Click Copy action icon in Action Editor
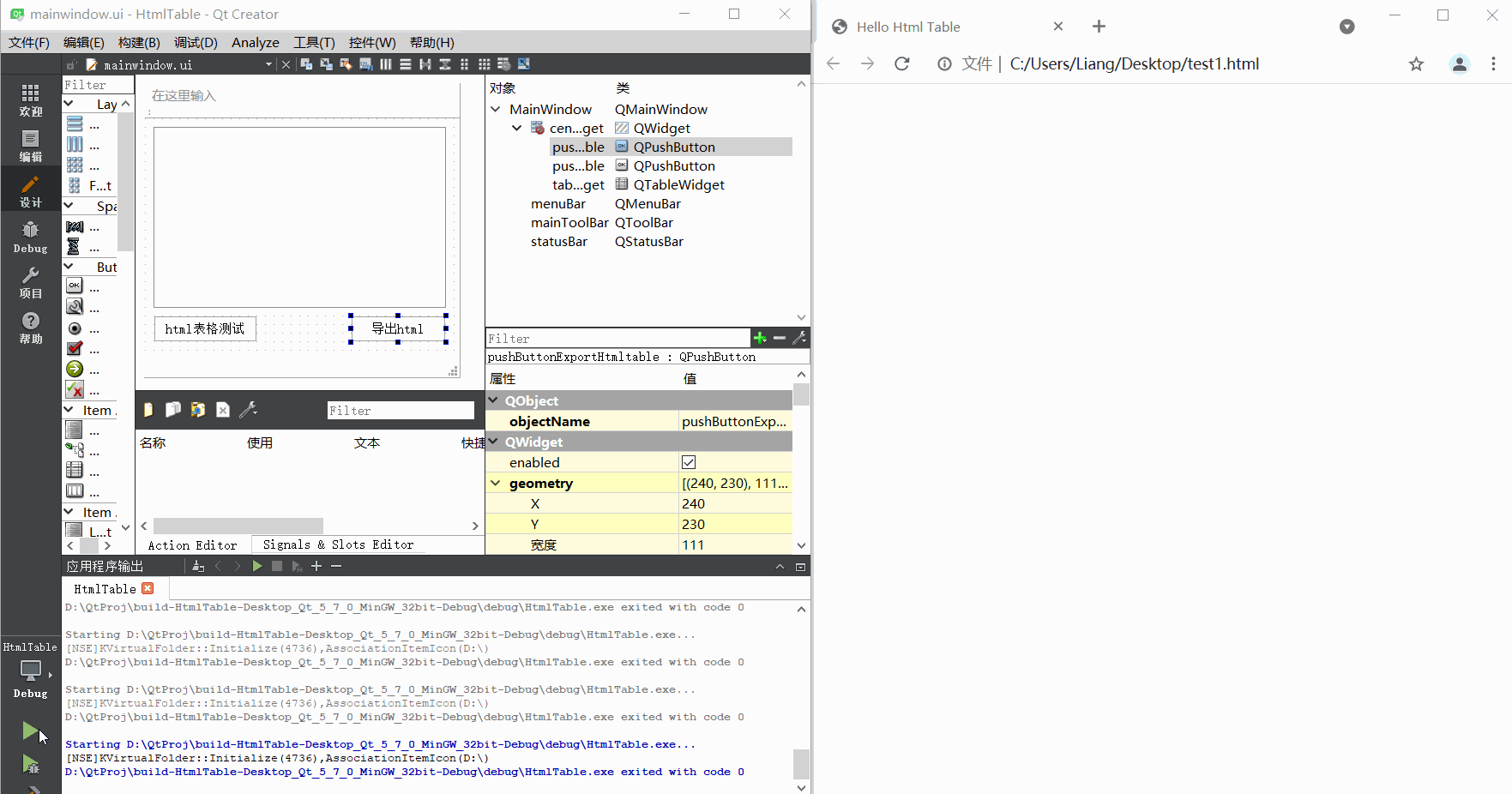This screenshot has height=794, width=1512. click(173, 410)
